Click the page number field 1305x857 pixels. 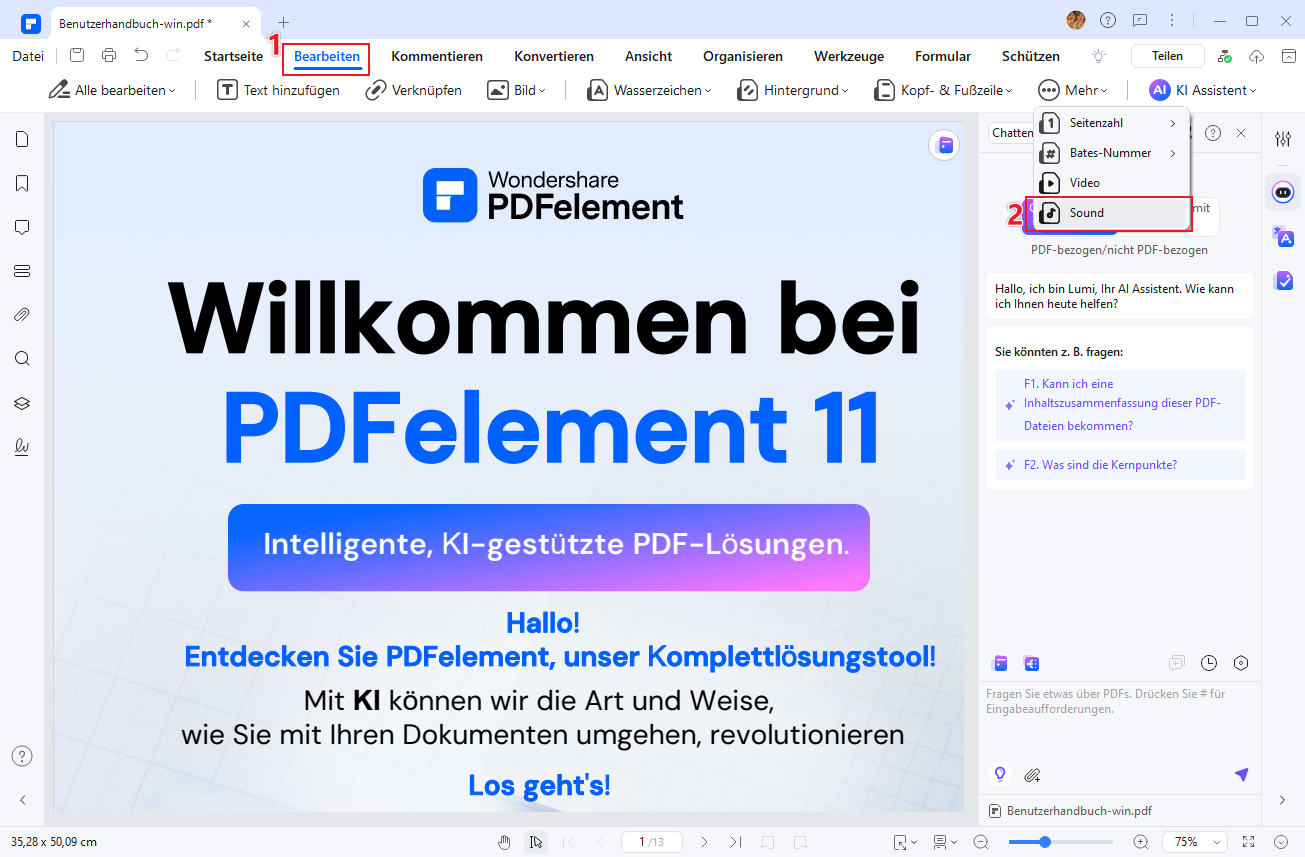click(651, 842)
